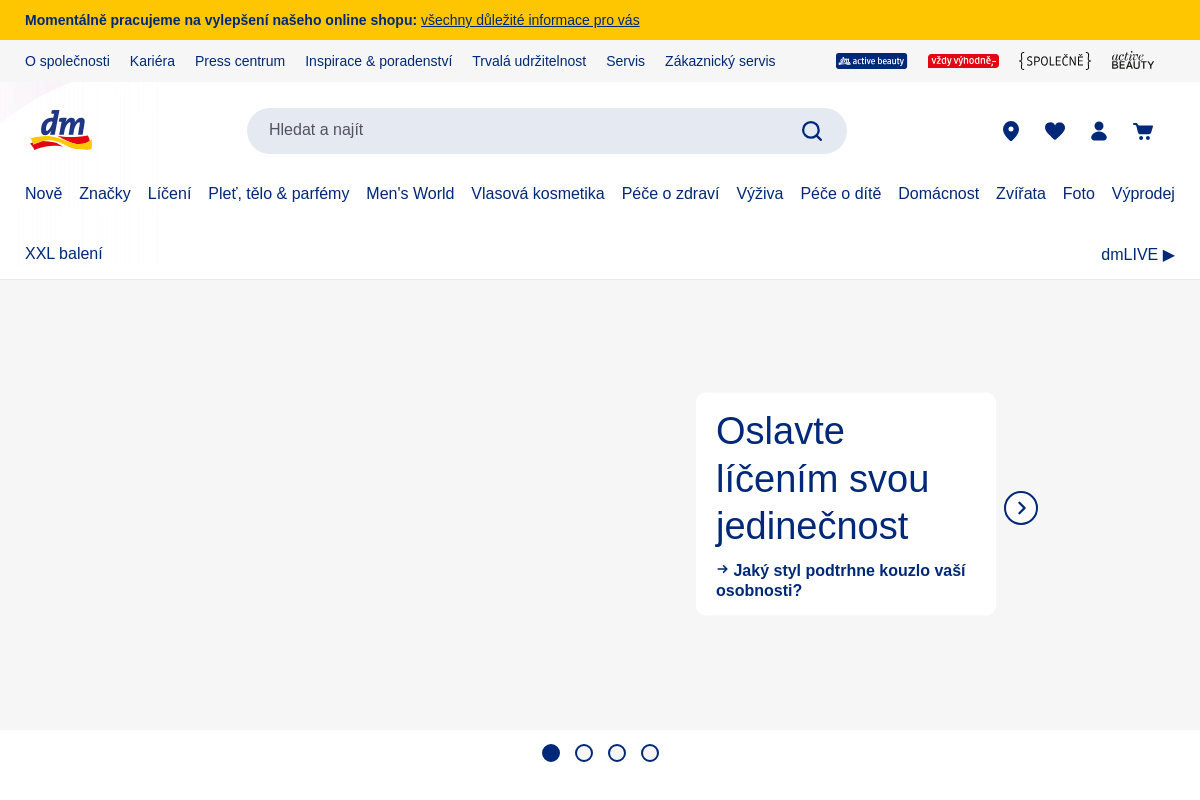Viewport: 1200px width, 800px height.
Task: Select the second carousel slide dot
Action: coord(584,753)
